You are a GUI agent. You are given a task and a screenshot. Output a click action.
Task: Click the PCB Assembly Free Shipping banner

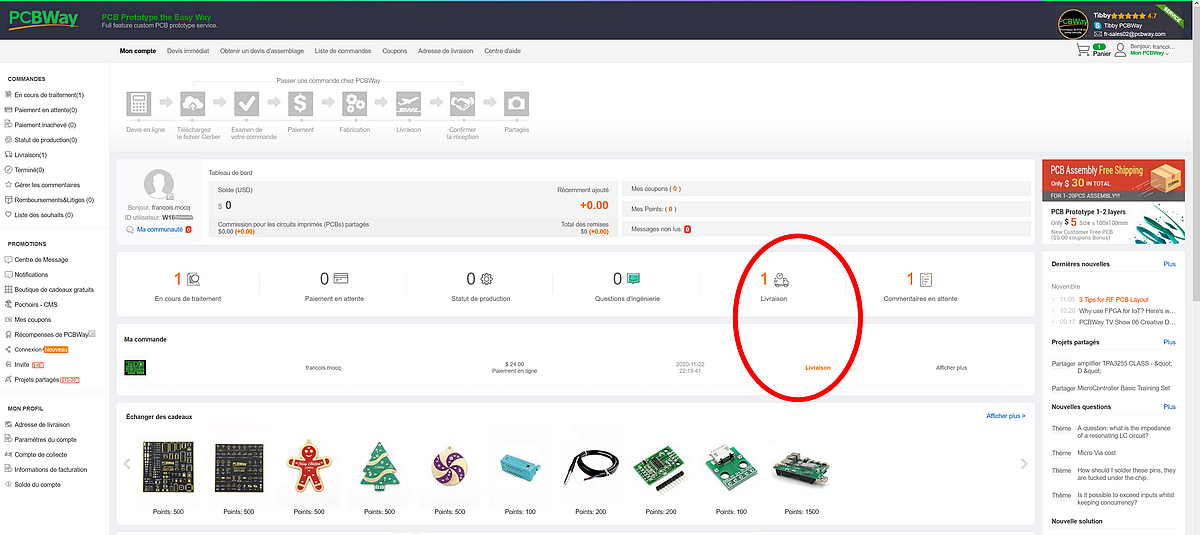click(x=1112, y=179)
